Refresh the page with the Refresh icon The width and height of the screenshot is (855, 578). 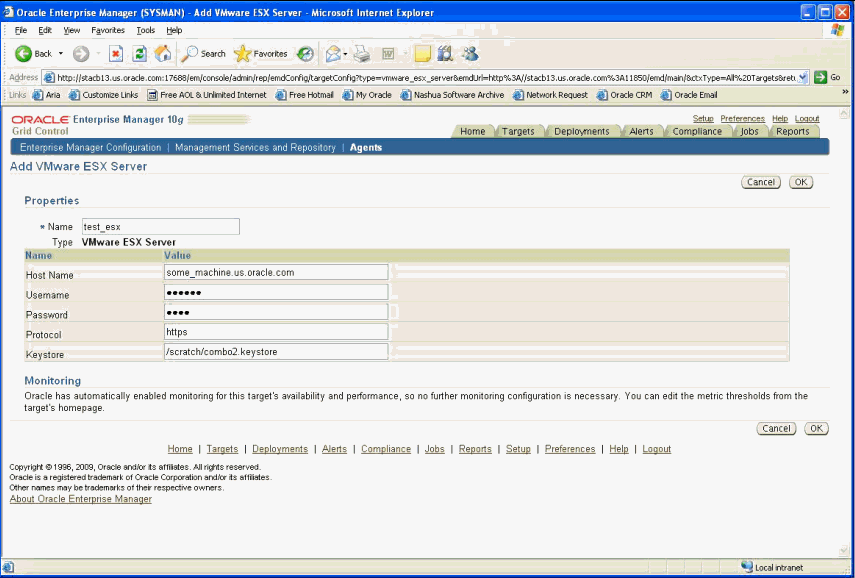point(142,53)
